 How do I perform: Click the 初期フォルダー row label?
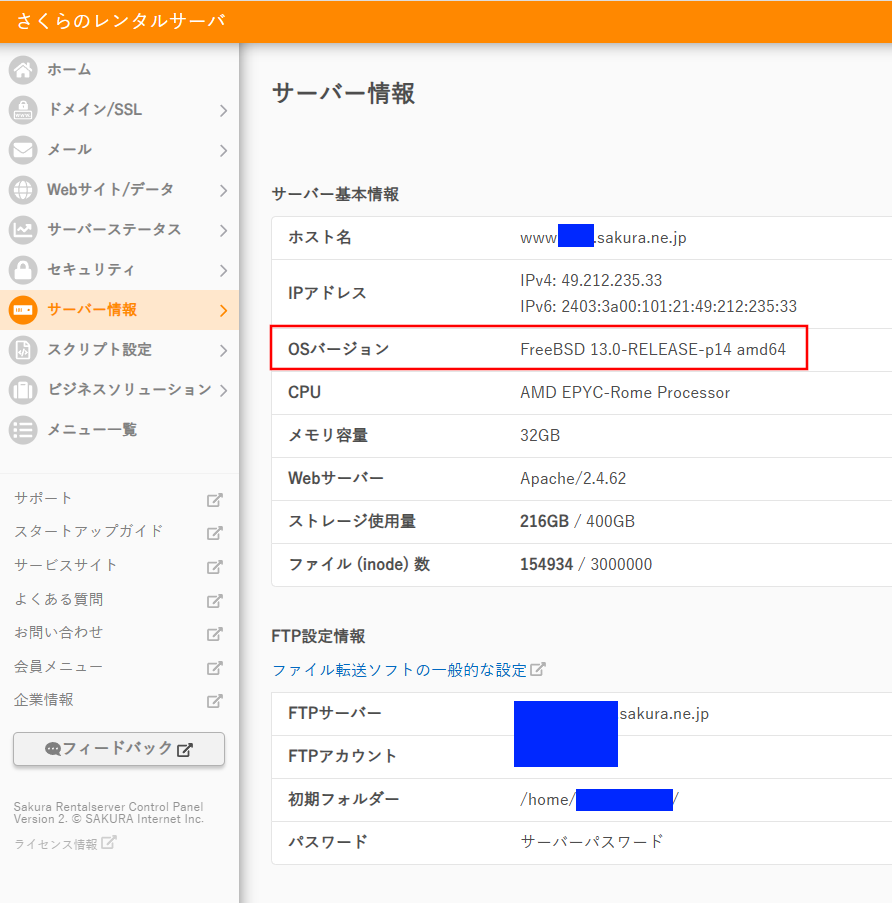coord(343,799)
